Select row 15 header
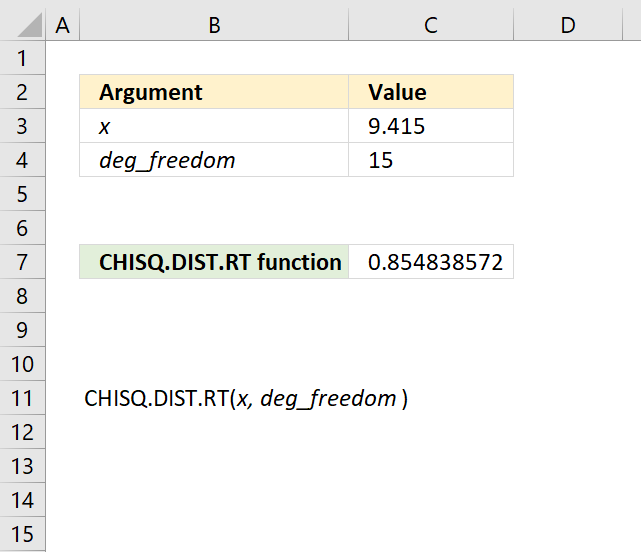 point(22,534)
